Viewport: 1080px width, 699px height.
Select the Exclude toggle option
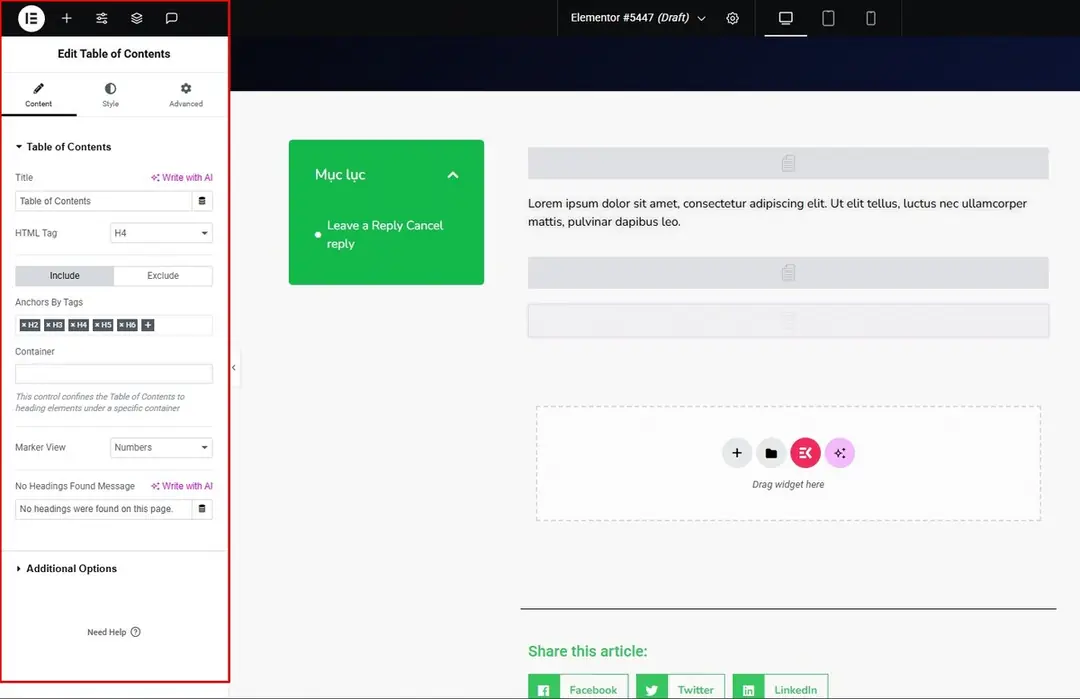(x=163, y=275)
